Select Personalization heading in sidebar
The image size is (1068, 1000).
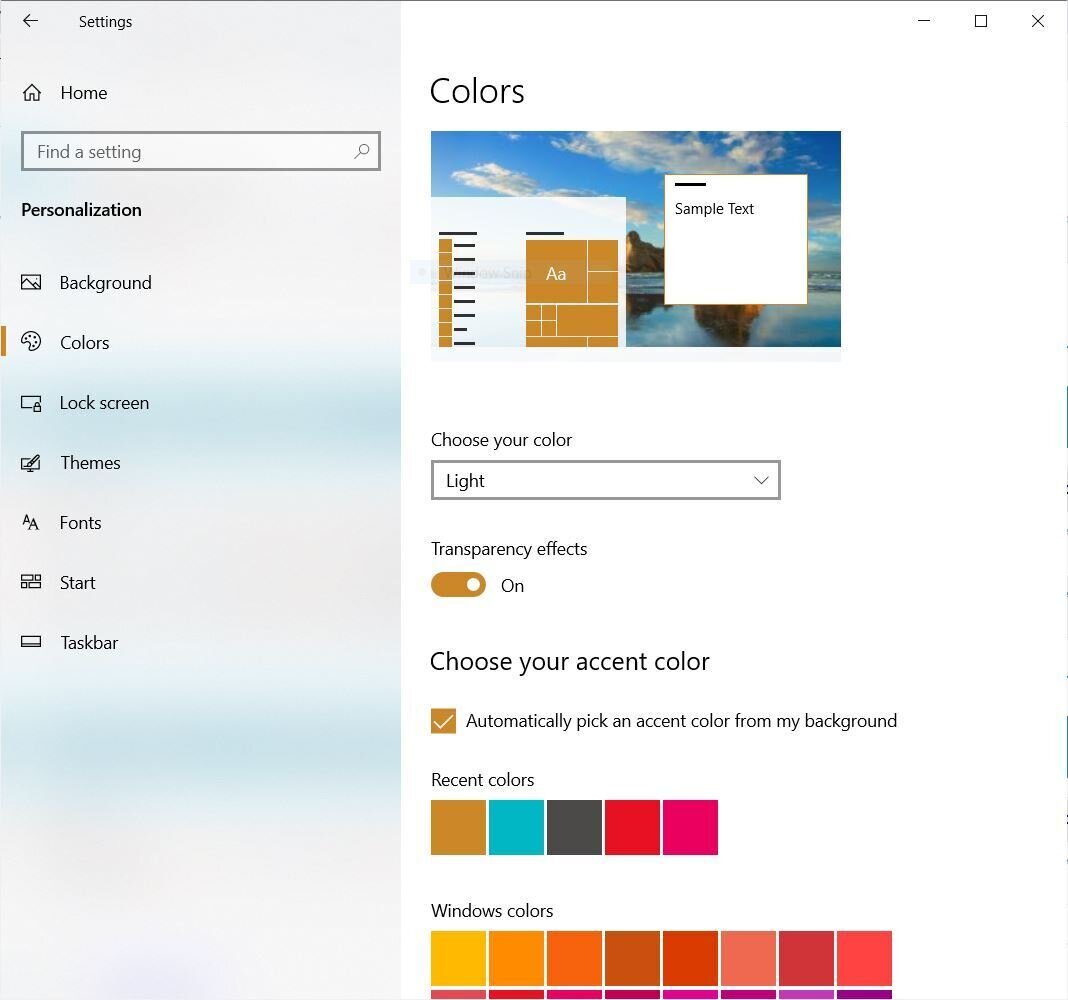(x=81, y=209)
